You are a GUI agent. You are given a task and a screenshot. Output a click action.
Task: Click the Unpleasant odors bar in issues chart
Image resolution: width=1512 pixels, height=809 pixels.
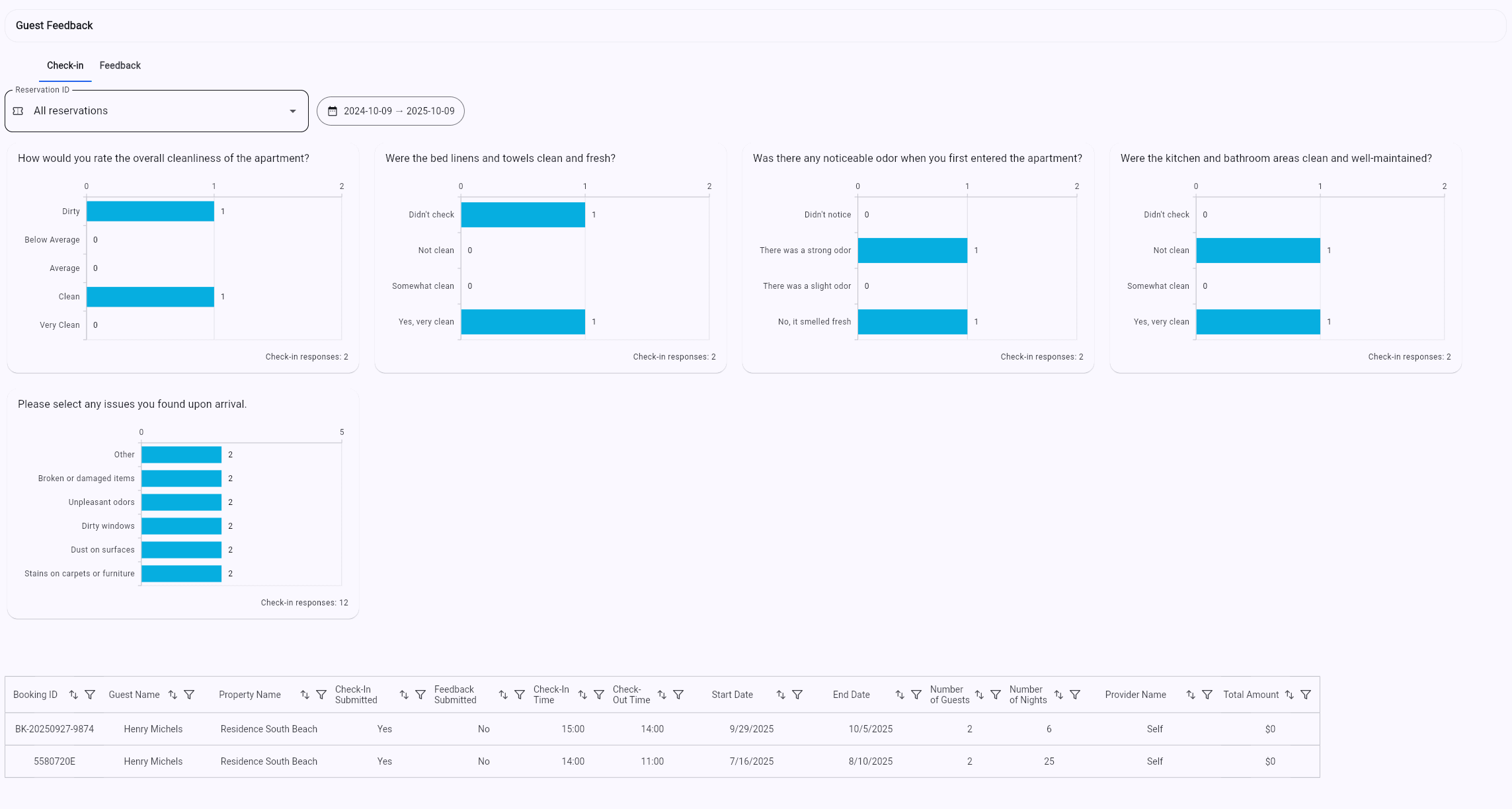(181, 502)
